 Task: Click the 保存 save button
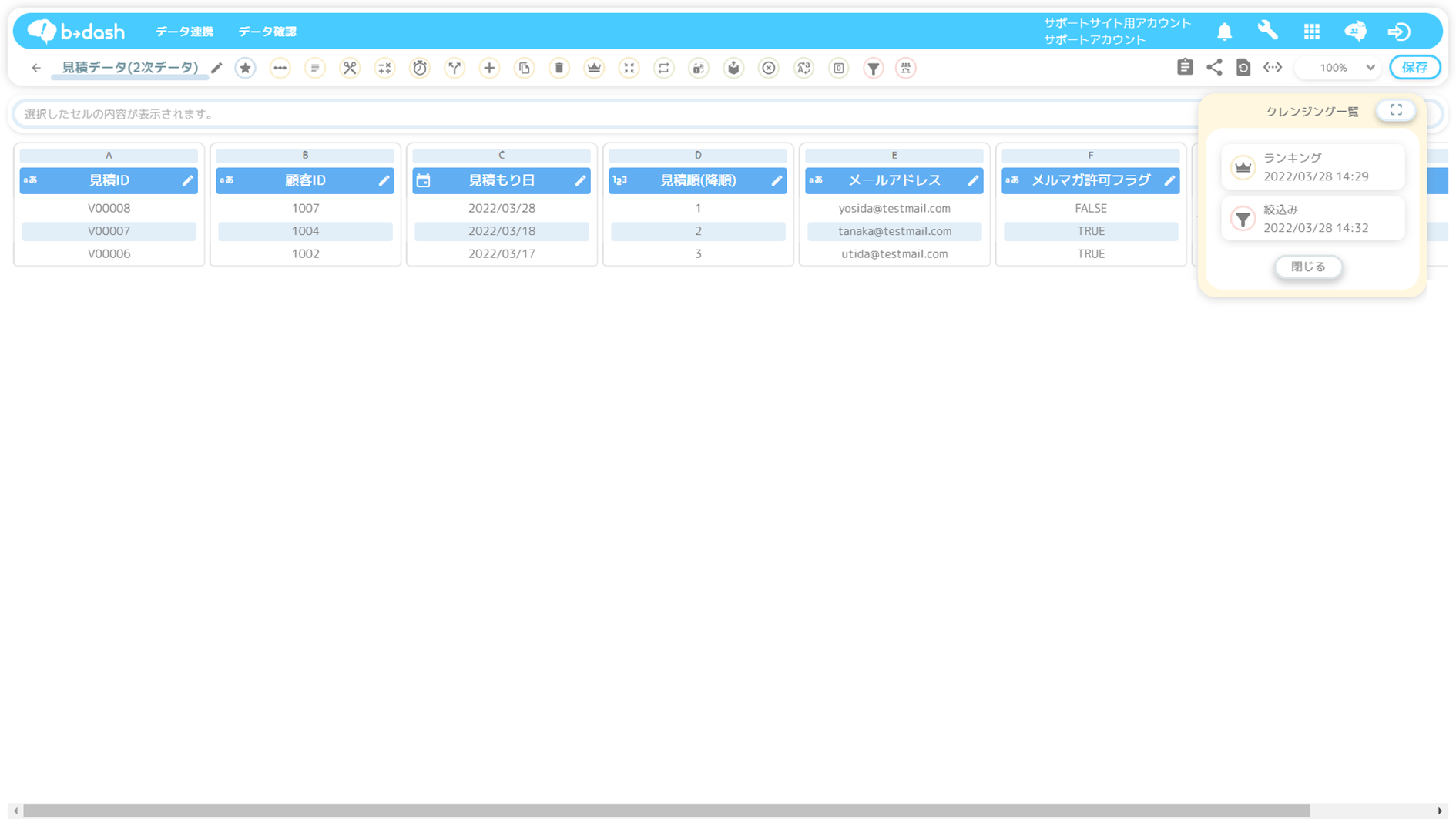[x=1414, y=68]
